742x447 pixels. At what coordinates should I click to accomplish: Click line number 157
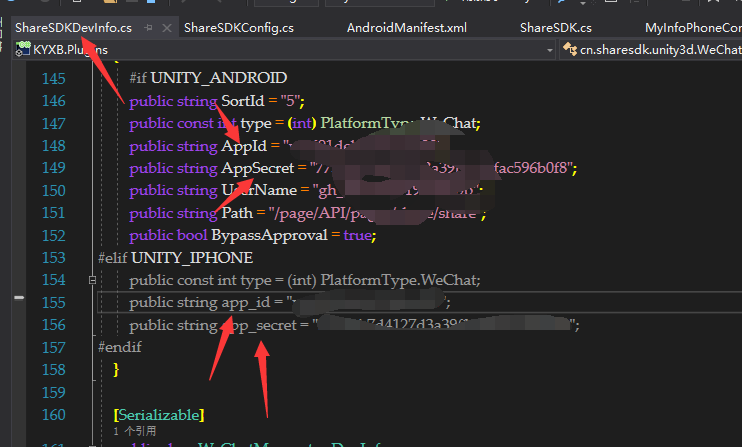(x=53, y=348)
